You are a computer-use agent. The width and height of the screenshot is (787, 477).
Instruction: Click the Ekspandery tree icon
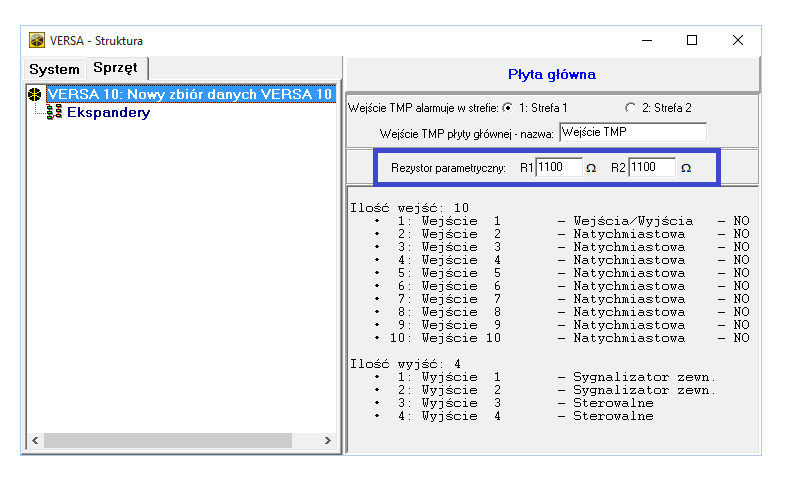(55, 112)
